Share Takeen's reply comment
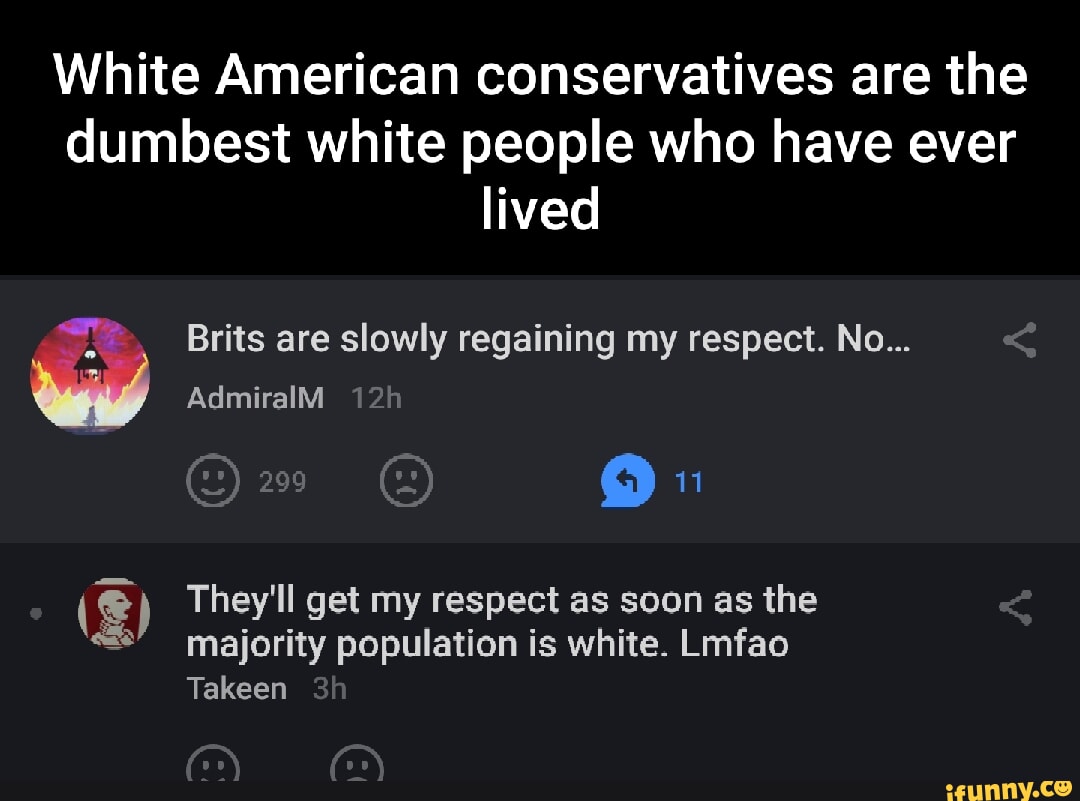 [1015, 606]
